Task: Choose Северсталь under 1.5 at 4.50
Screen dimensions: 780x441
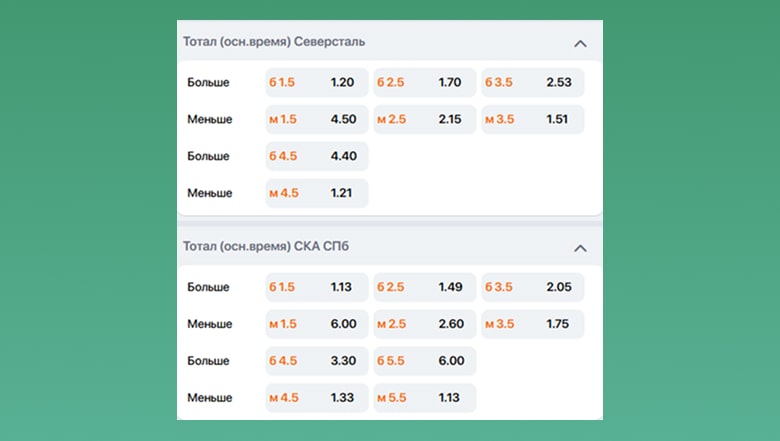Action: tap(317, 119)
